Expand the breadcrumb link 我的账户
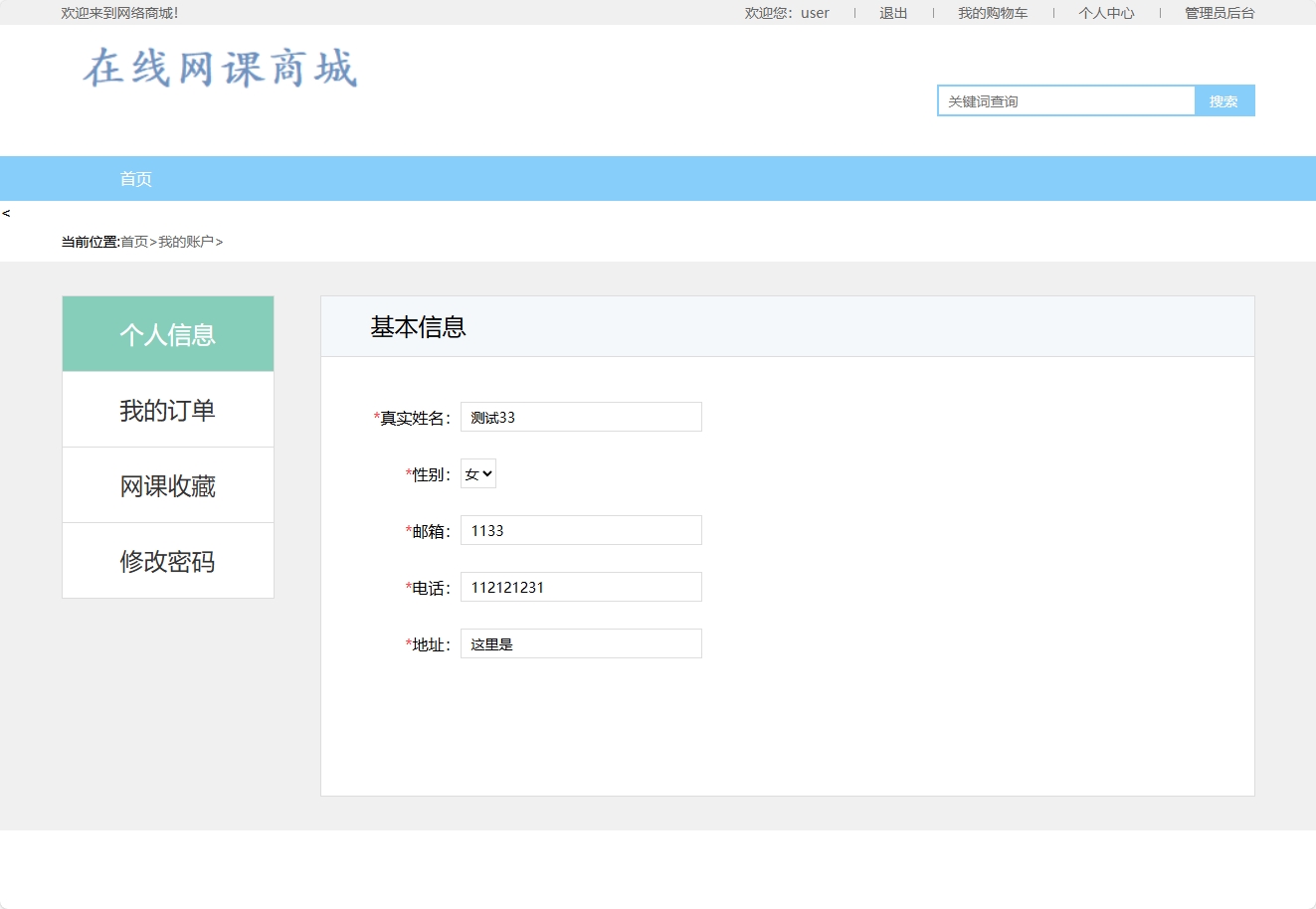Viewport: 1316px width, 909px height. tap(186, 241)
